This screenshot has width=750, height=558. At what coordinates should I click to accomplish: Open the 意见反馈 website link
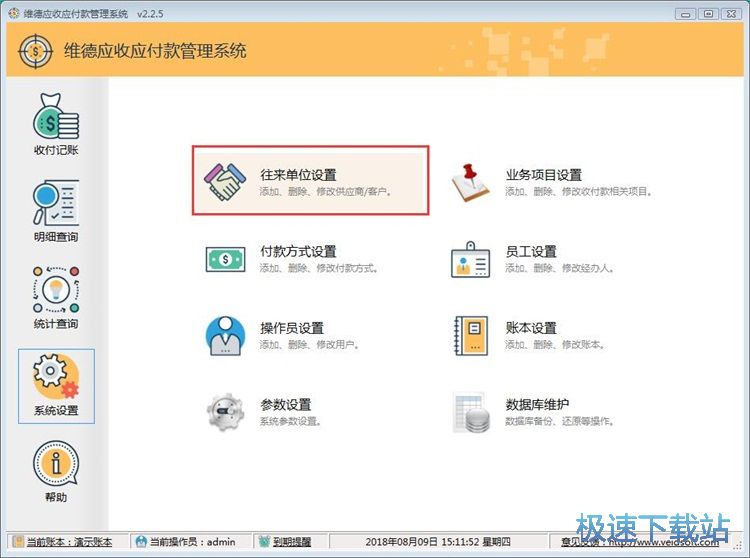640,542
